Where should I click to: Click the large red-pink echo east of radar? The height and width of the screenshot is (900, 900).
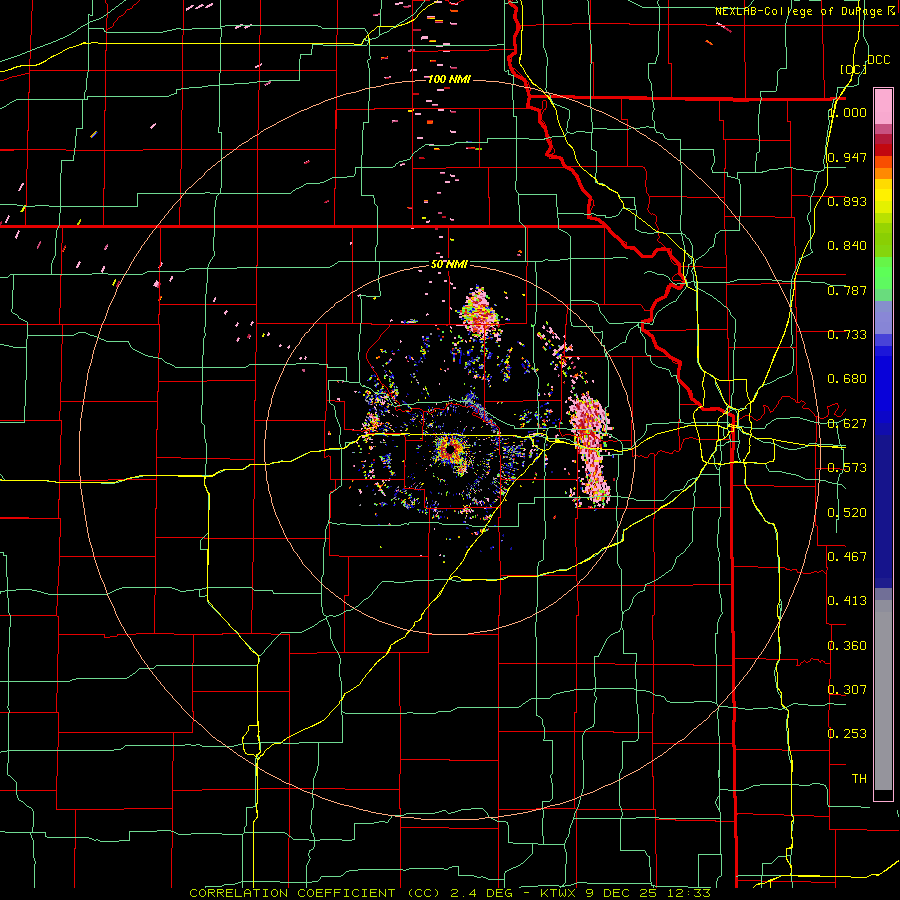[589, 448]
